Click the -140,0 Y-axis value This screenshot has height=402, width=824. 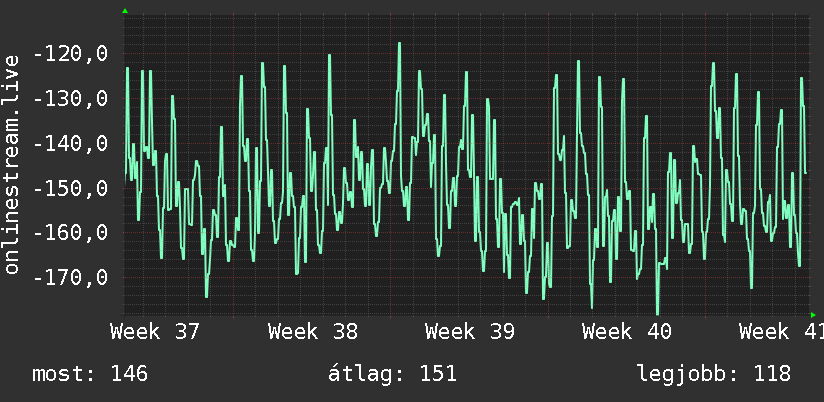pos(70,143)
